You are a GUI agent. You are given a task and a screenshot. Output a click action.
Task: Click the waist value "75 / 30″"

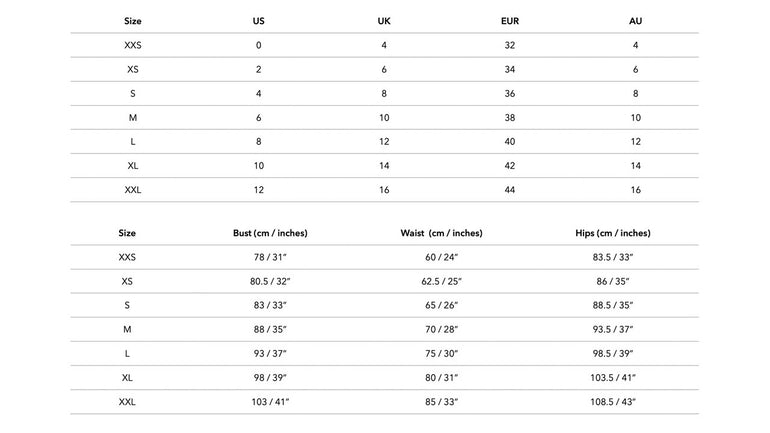tap(441, 354)
